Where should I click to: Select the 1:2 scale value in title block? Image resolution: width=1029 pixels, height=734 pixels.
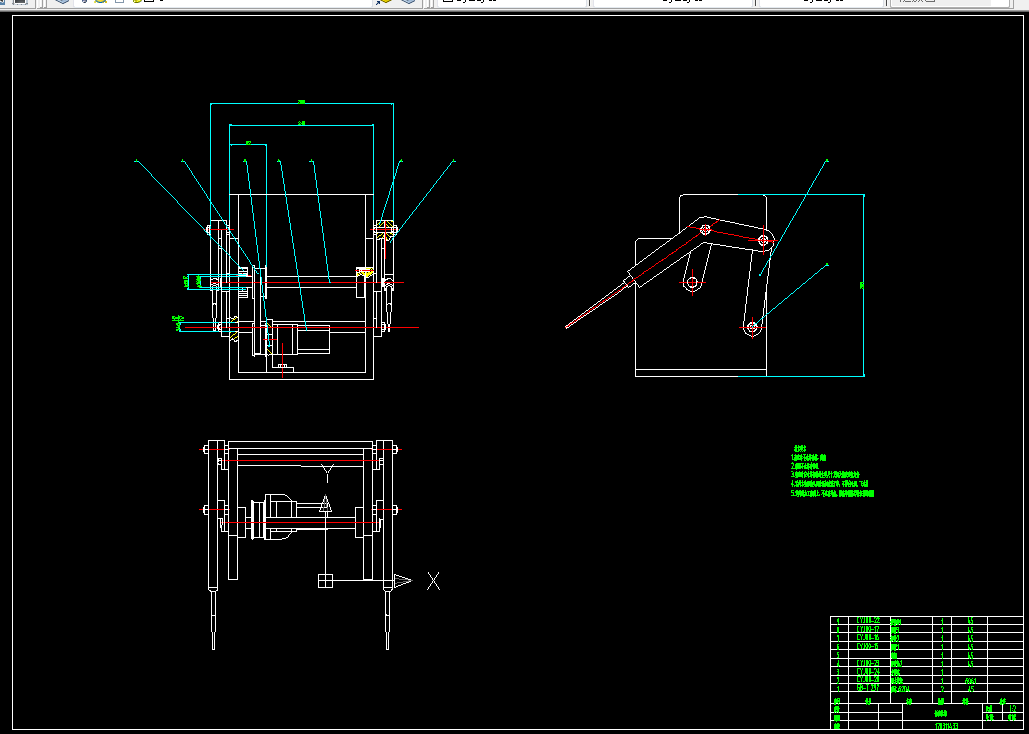[x=1013, y=709]
